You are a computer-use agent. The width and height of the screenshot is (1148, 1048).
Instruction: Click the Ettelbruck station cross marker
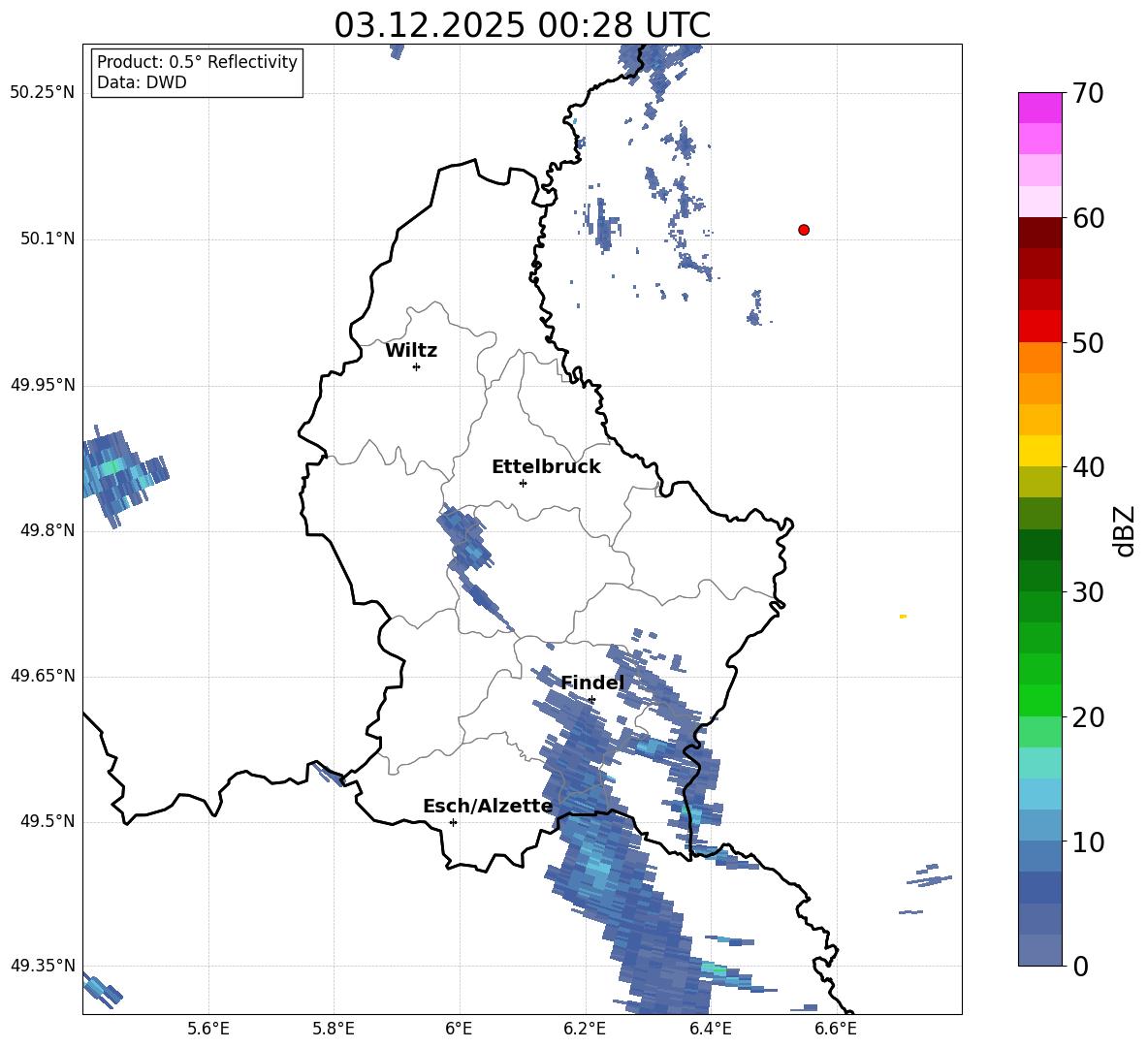click(x=523, y=483)
